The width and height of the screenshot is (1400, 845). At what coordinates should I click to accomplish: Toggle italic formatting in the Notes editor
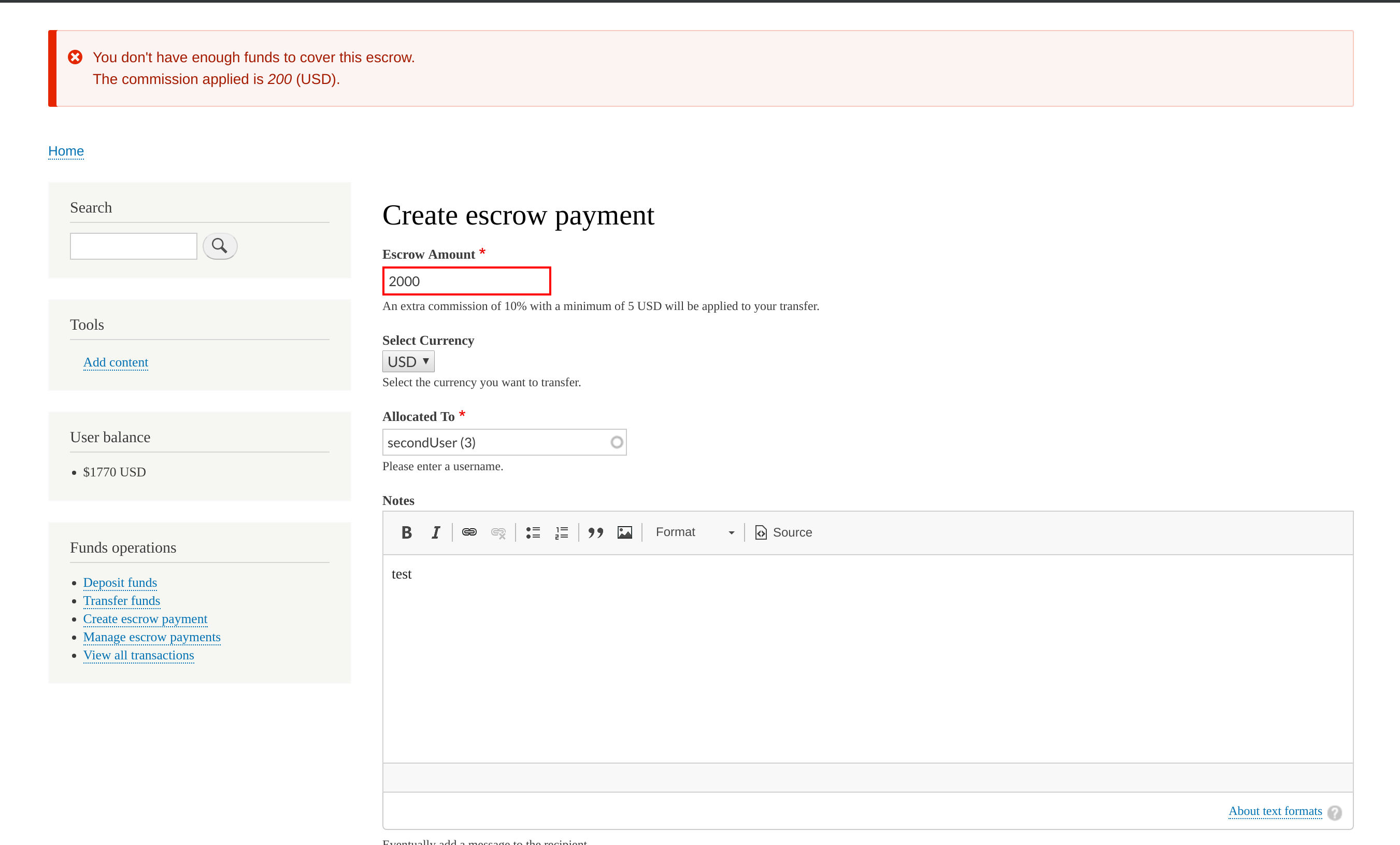pos(435,532)
